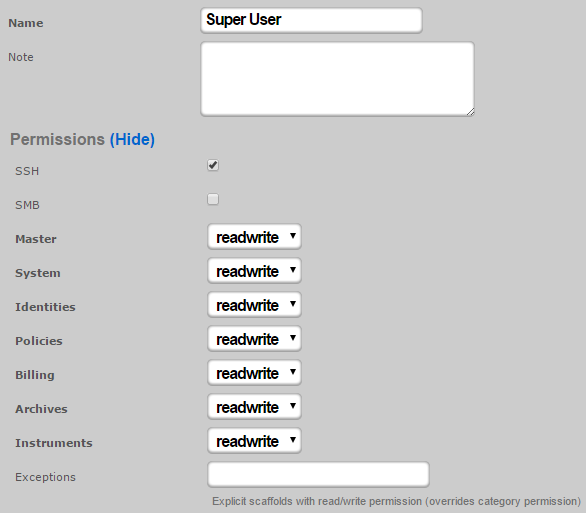Click inside the Note text area
The width and height of the screenshot is (586, 513).
coord(337,79)
